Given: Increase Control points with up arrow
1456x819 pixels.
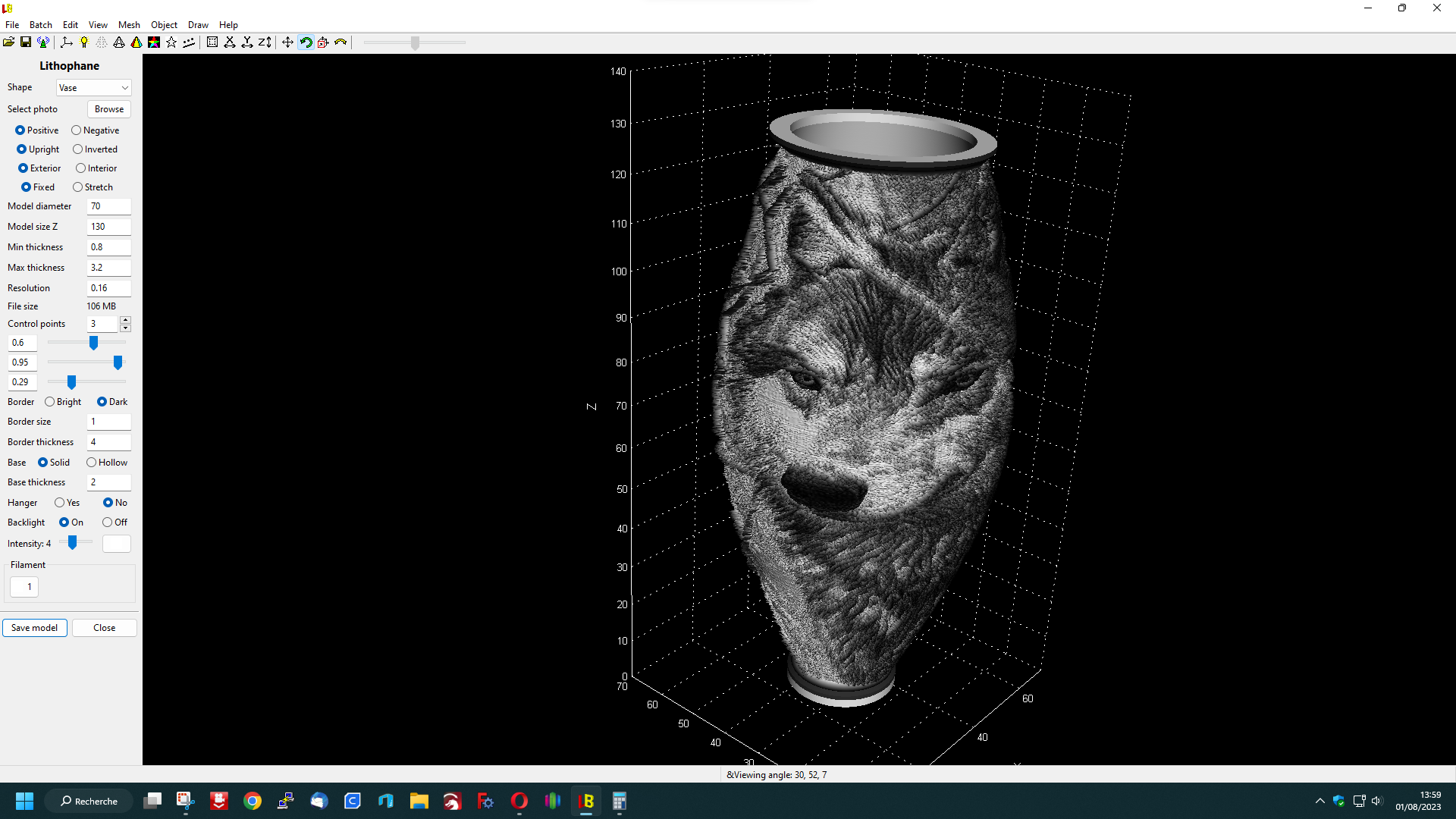Looking at the screenshot, I should 125,320.
